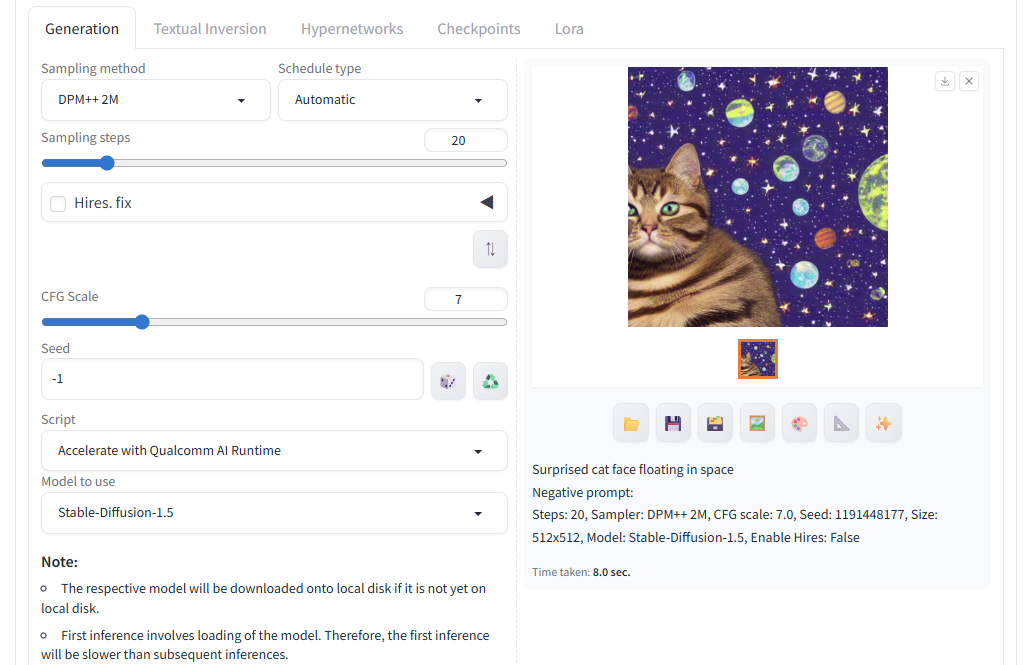
Task: Open the image output folder
Action: (x=631, y=424)
